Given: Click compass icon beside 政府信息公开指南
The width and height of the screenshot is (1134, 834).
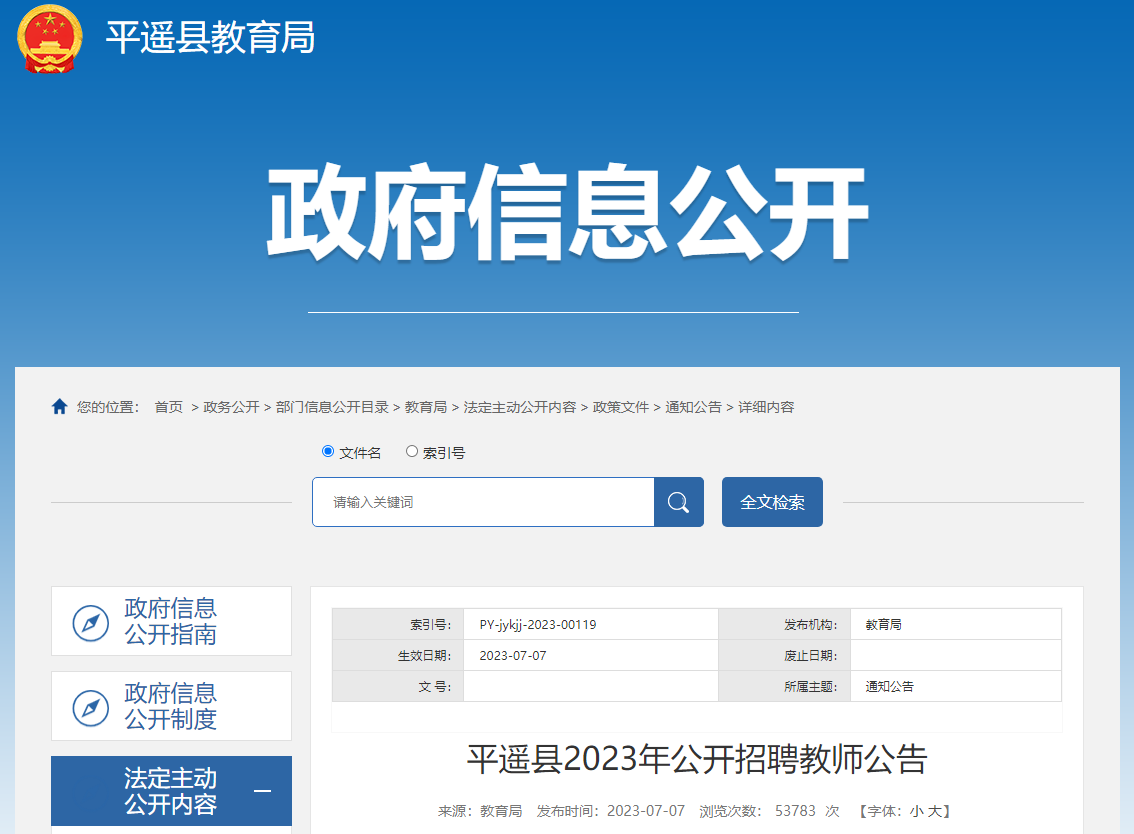Looking at the screenshot, I should (x=91, y=623).
